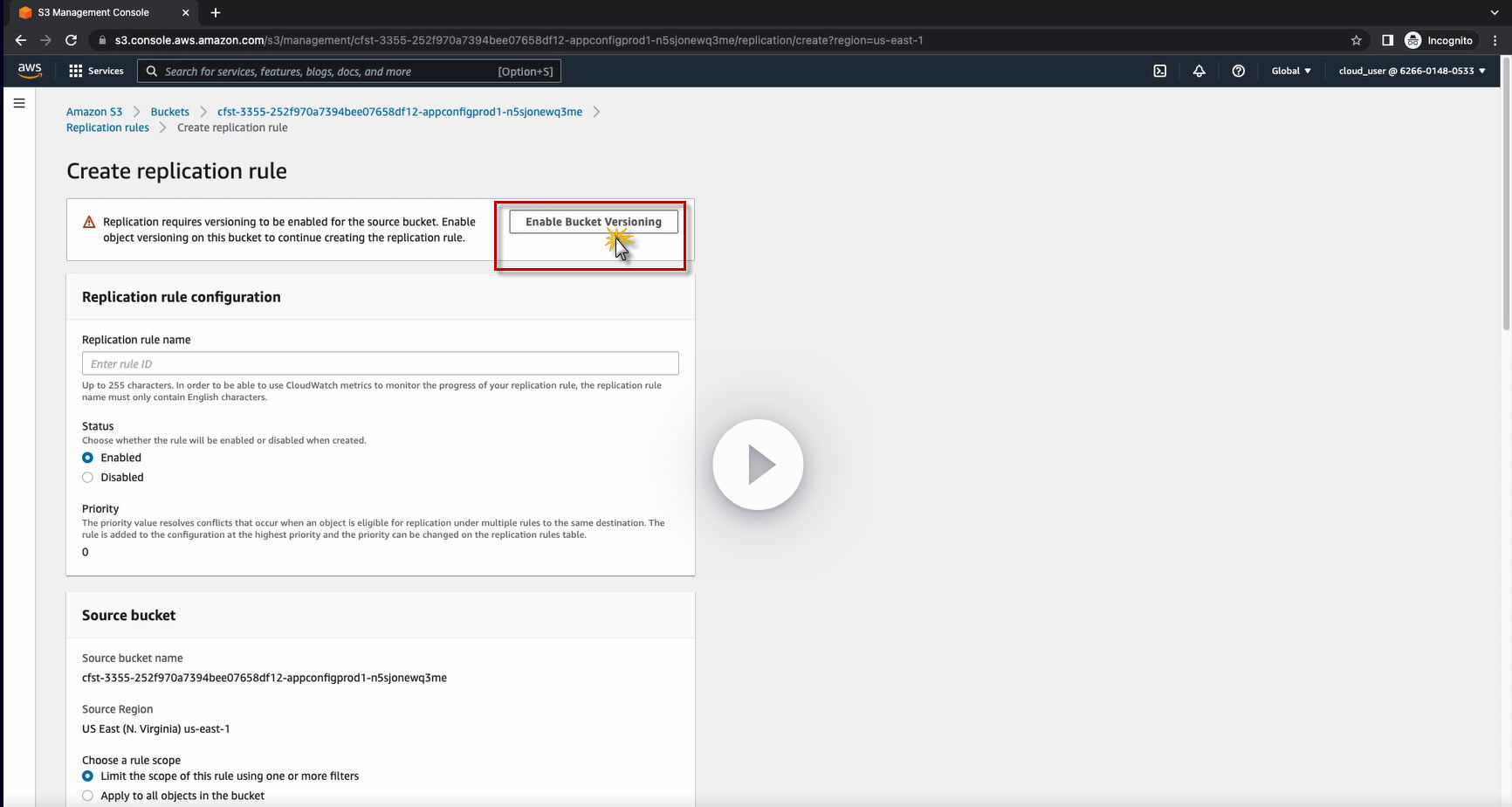Click the 'Create replication rule' page heading

176,171
